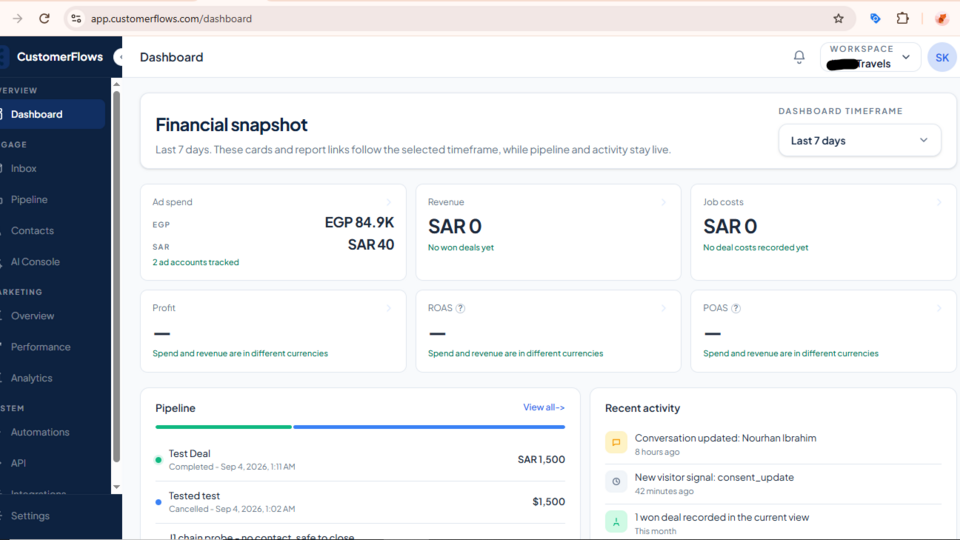Open API in the sidebar
The height and width of the screenshot is (540, 960).
point(18,463)
